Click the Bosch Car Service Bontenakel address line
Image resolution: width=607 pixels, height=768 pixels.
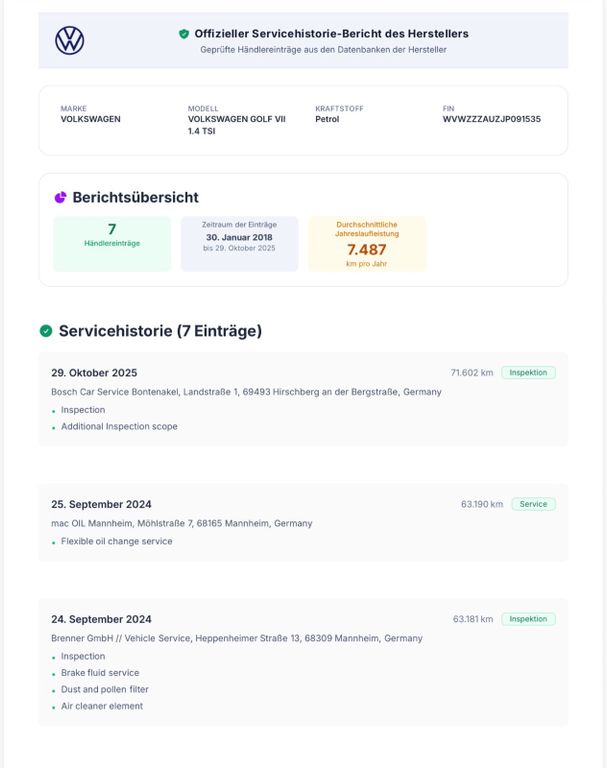coord(246,392)
